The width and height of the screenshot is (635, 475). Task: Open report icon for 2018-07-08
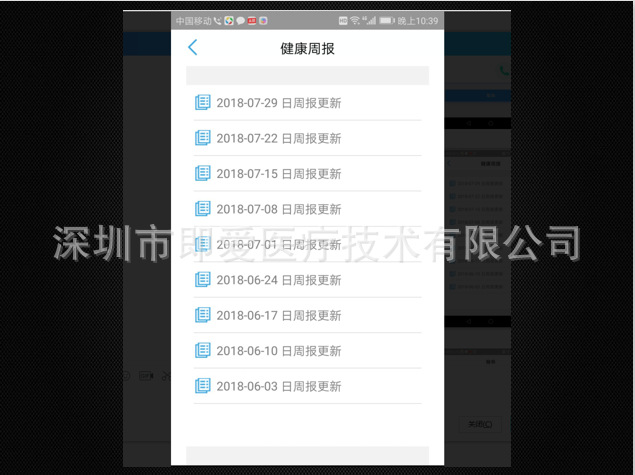point(202,209)
